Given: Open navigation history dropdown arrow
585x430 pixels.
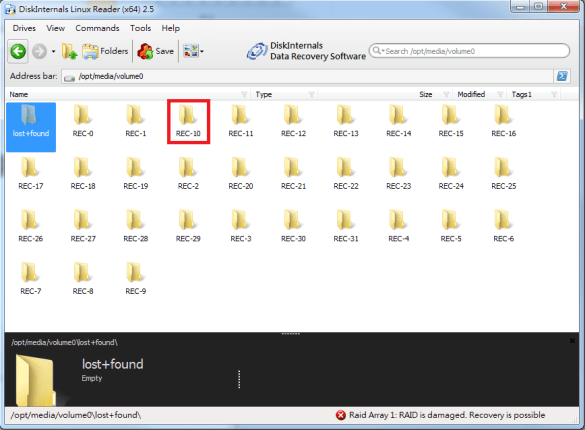Looking at the screenshot, I should [x=53, y=51].
